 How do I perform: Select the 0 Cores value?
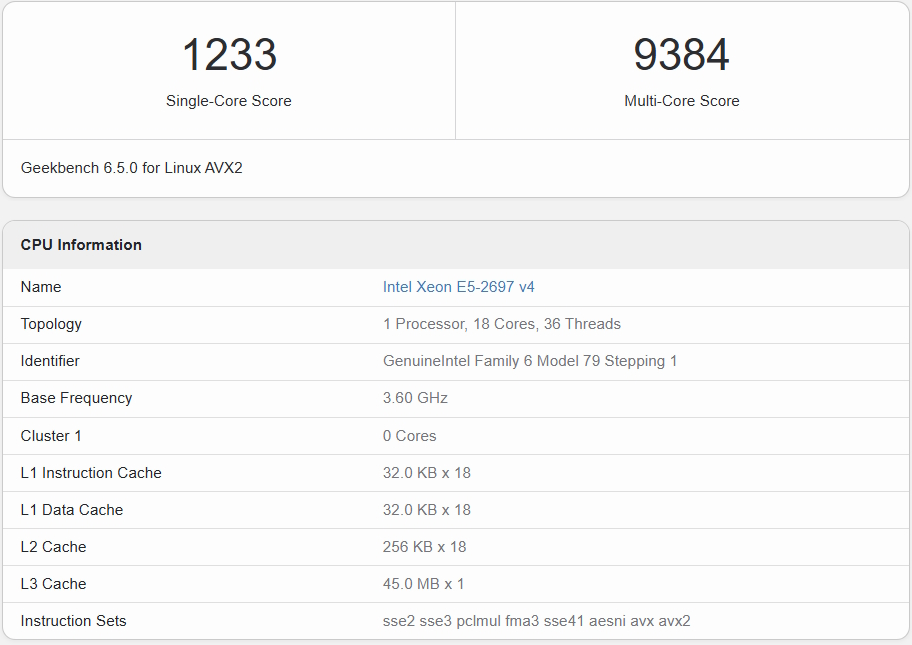coord(409,436)
